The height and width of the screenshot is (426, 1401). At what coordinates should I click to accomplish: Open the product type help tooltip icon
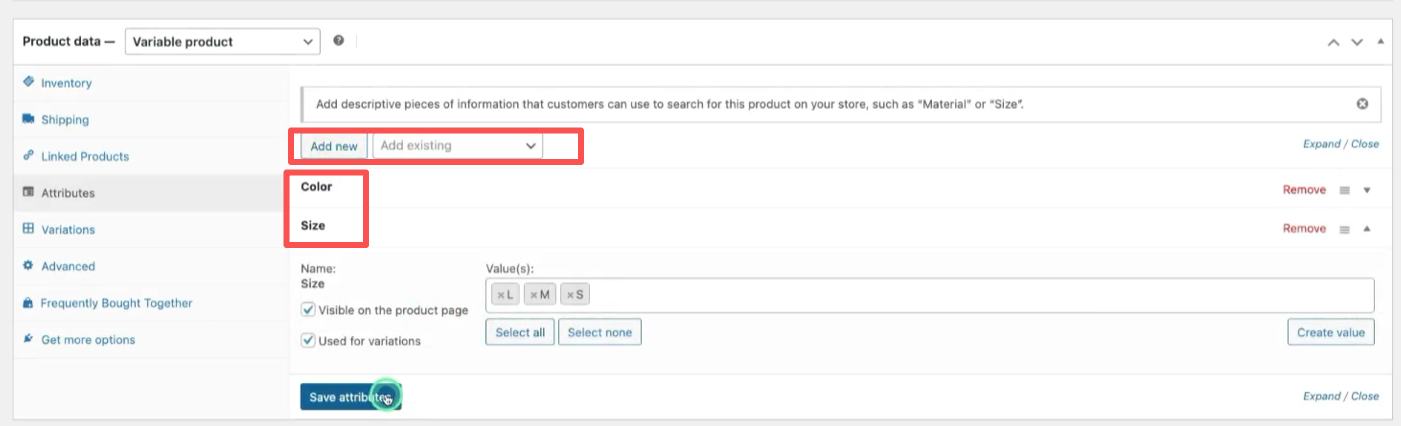tap(338, 41)
